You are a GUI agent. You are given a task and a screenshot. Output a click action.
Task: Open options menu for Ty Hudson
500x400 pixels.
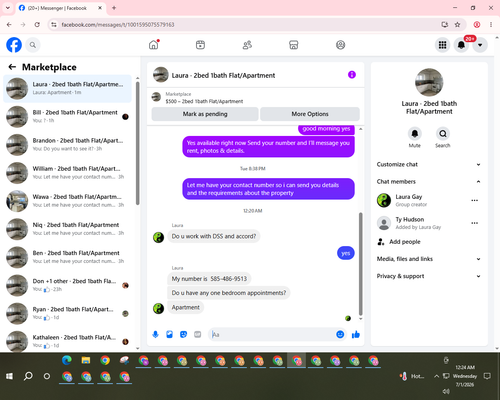475,223
